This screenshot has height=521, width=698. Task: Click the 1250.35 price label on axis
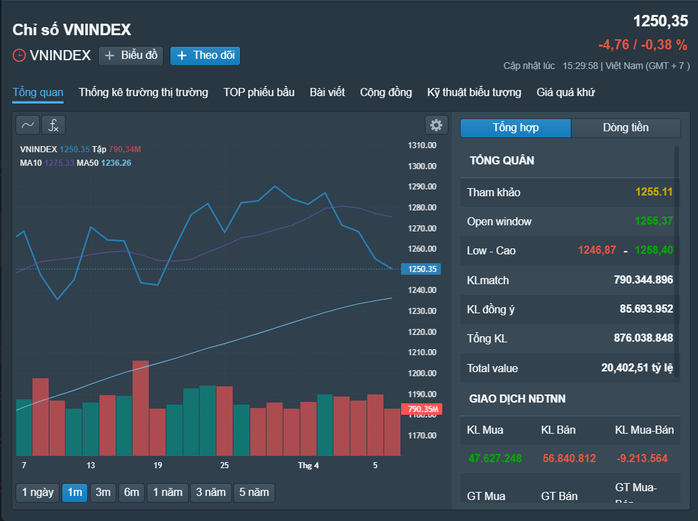click(x=421, y=269)
